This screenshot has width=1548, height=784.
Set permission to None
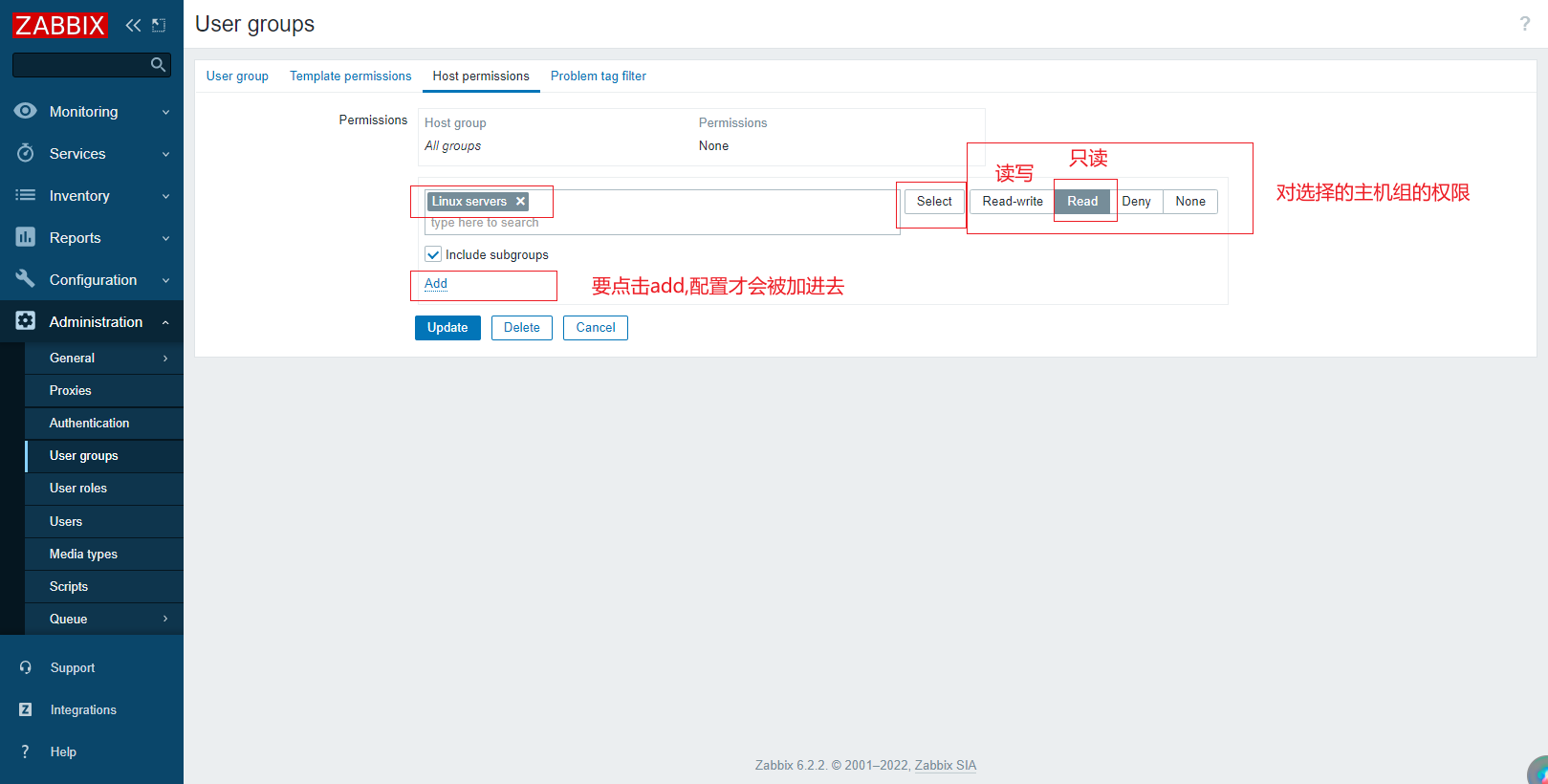tap(1190, 201)
